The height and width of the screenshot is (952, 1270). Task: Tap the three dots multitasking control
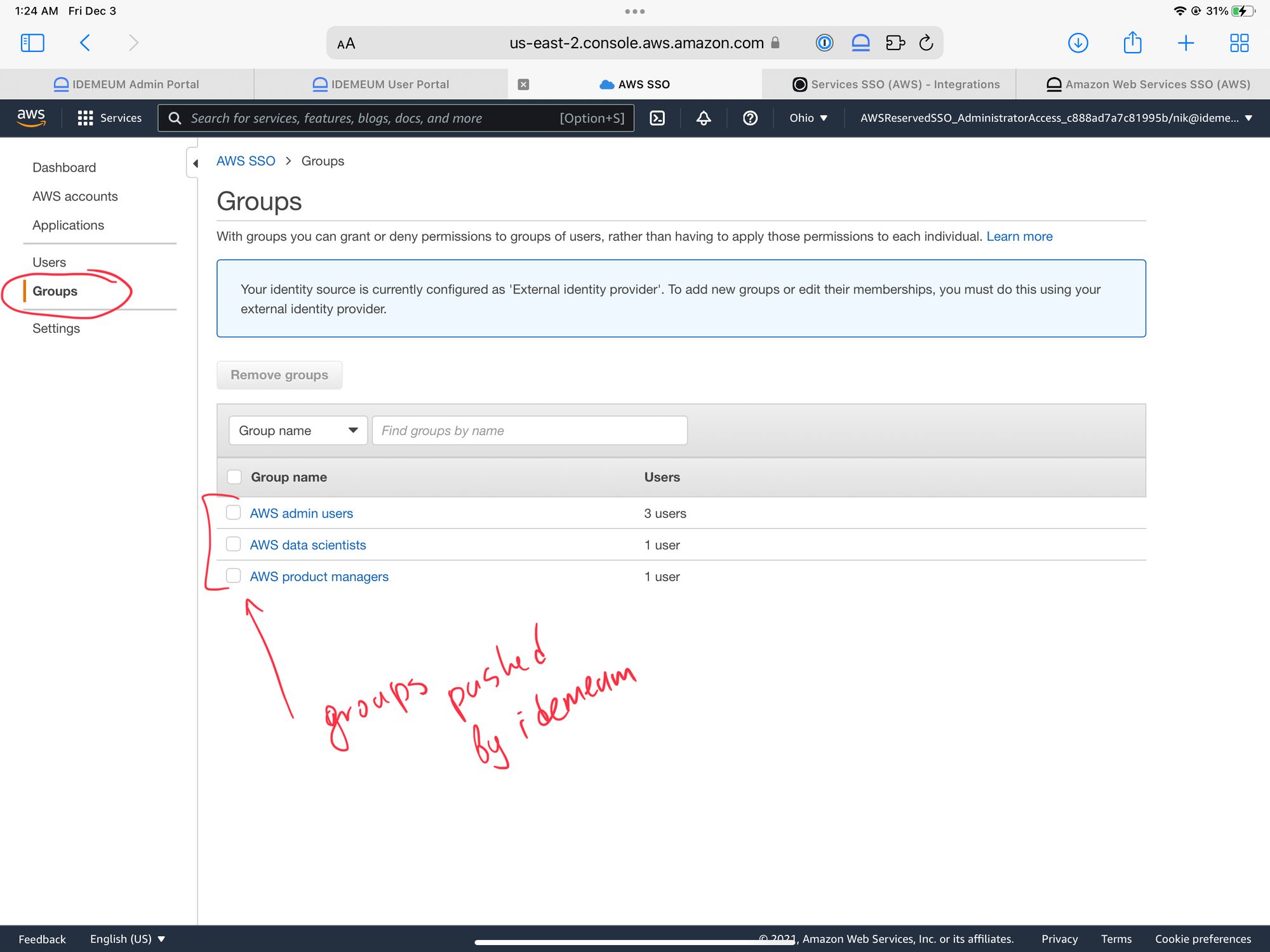[x=635, y=11]
